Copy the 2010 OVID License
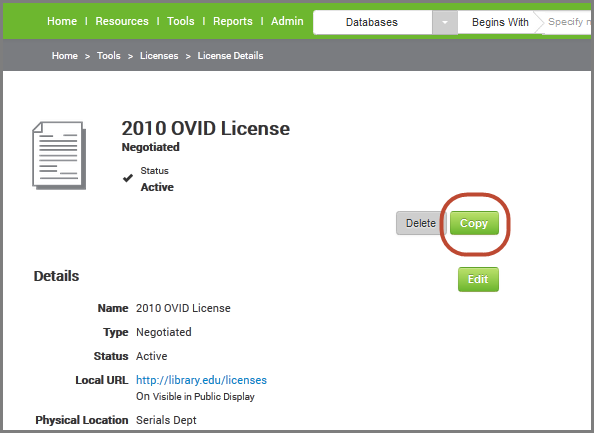 click(474, 223)
